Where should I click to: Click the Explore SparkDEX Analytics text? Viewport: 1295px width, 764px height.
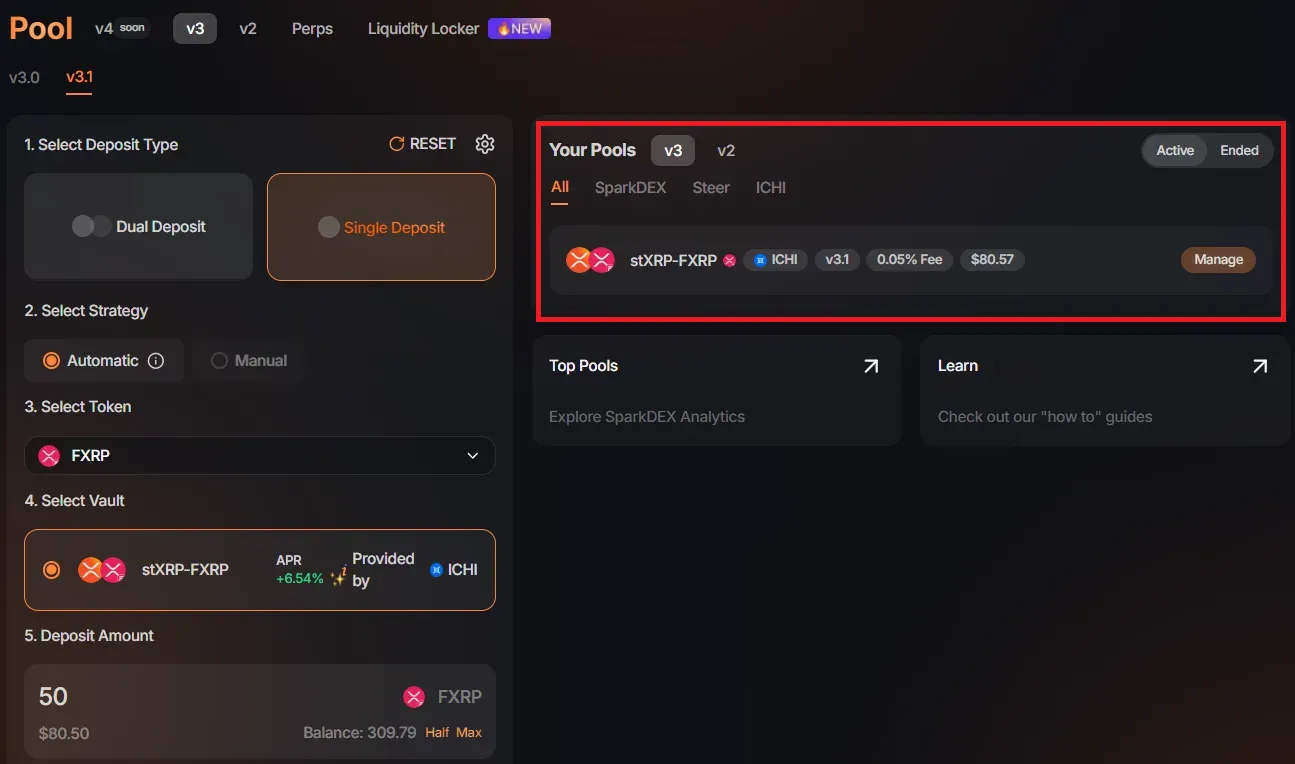pyautogui.click(x=647, y=417)
